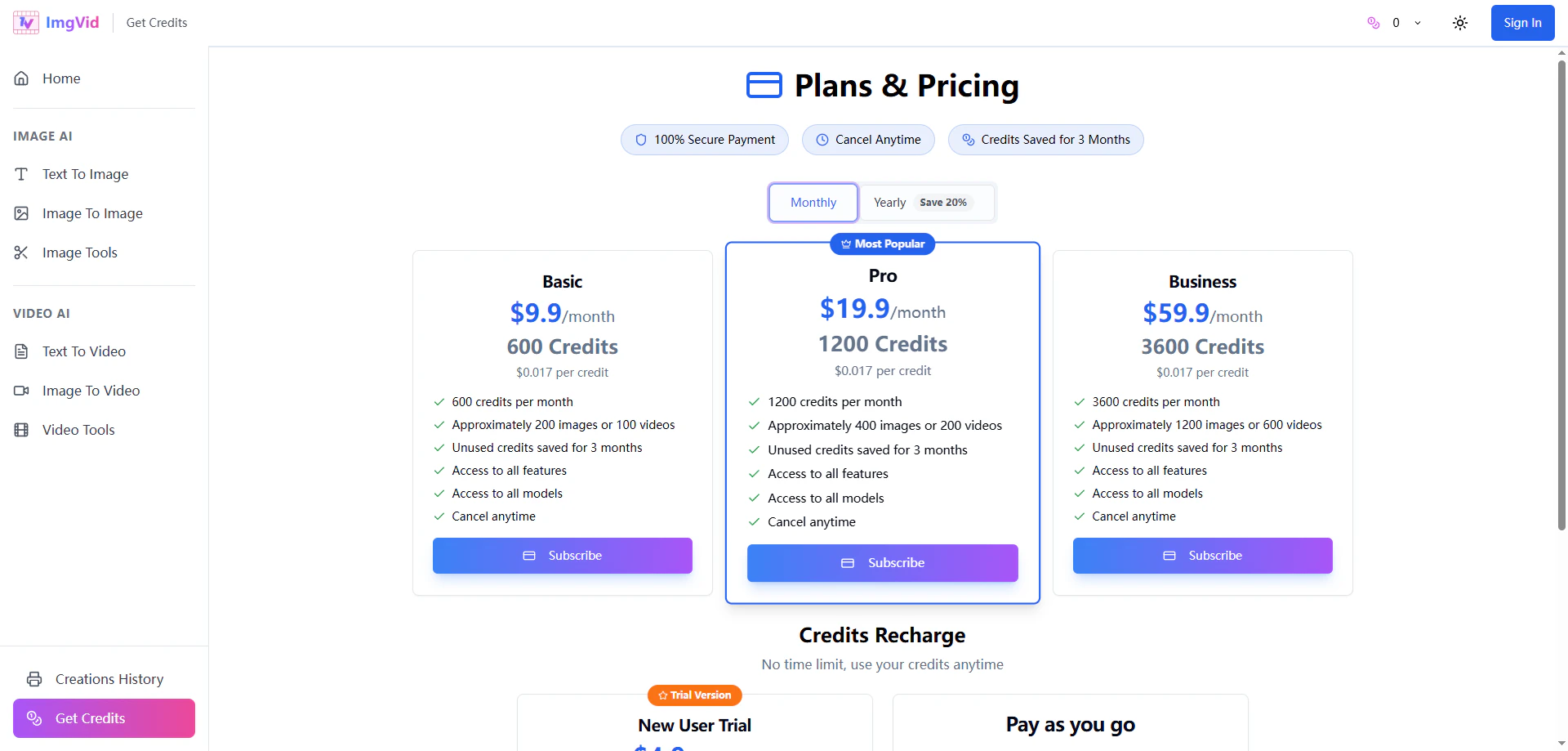
Task: Expand the credits balance dropdown arrow
Action: coord(1418,23)
